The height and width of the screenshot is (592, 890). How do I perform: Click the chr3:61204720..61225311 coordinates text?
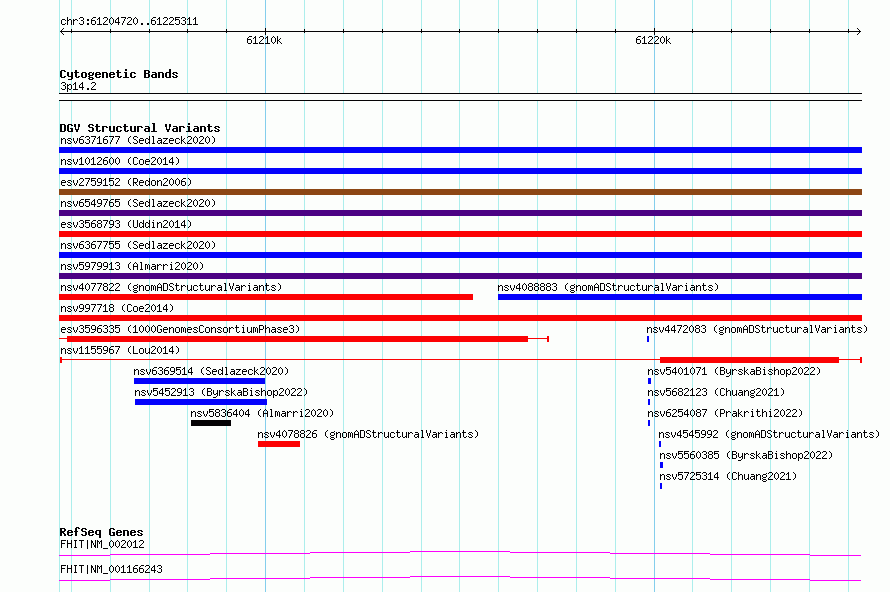pos(129,22)
